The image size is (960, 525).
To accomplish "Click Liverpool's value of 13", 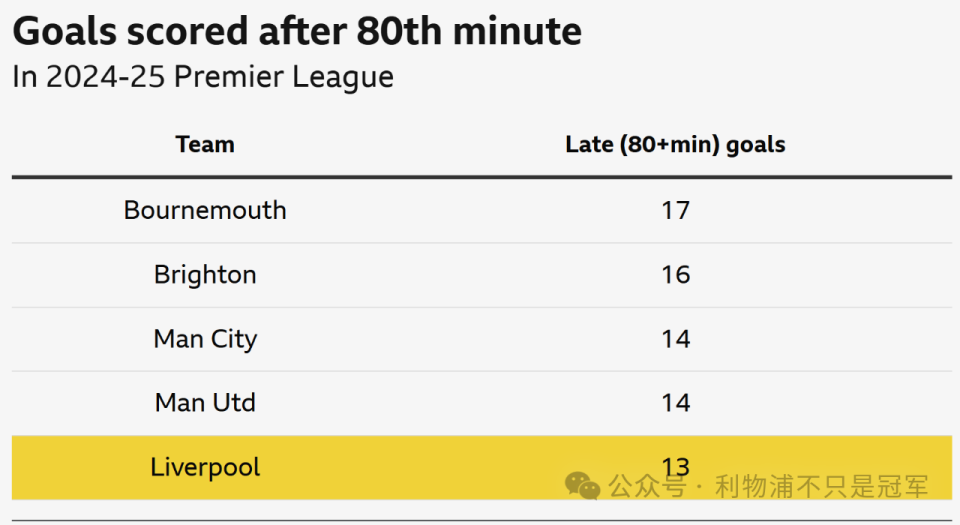I will coord(675,465).
